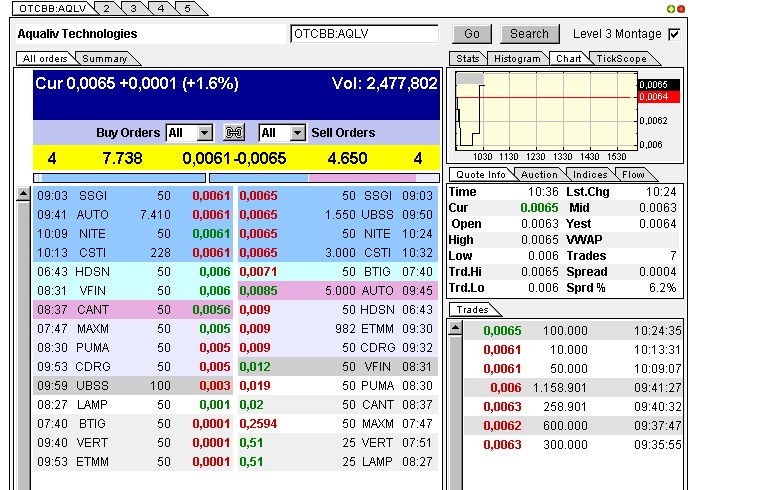Viewport: 768px width, 490px height.
Task: Select the Indices tab
Action: point(590,174)
